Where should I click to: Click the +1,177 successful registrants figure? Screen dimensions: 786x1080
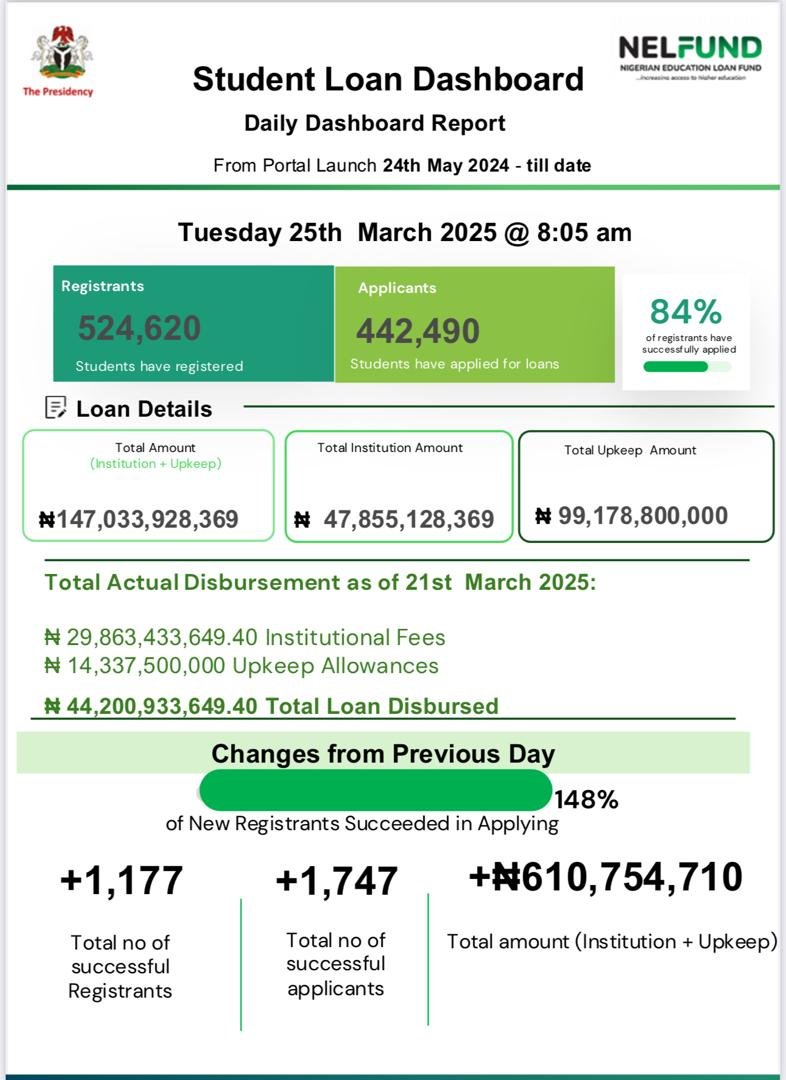pos(121,881)
